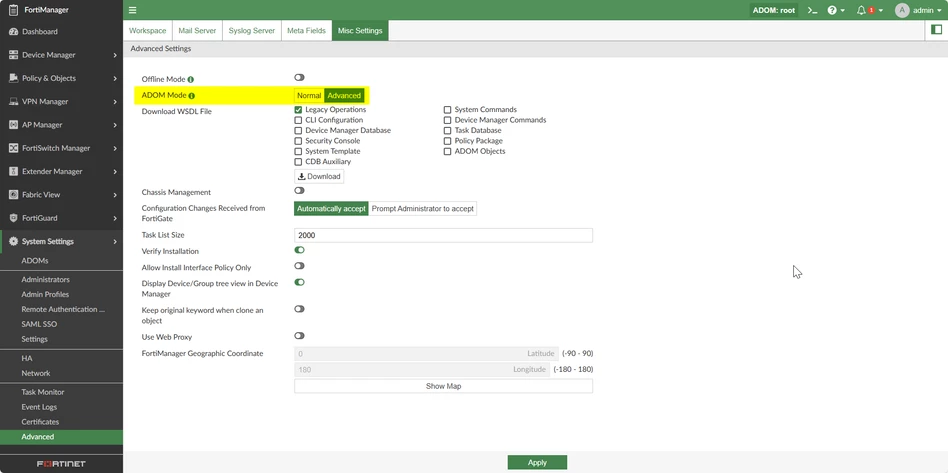Image resolution: width=948 pixels, height=473 pixels.
Task: Check the Task Database checkbox
Action: (x=447, y=131)
